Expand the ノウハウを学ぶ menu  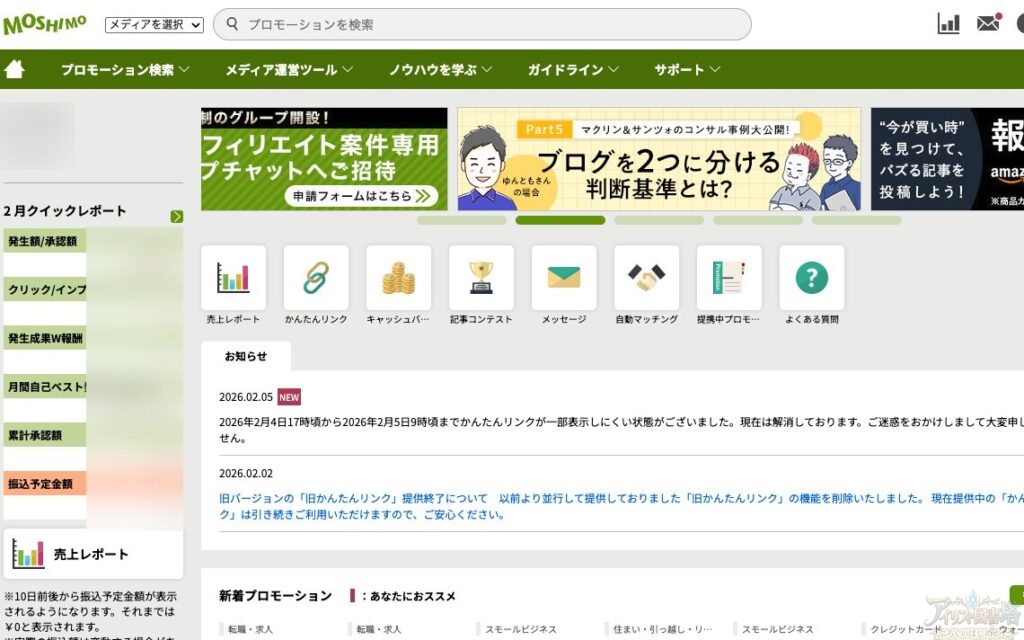pyautogui.click(x=440, y=70)
